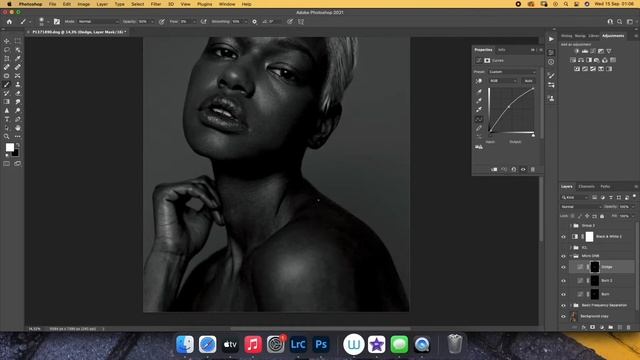
Task: Hide the Burn 2 layer
Action: point(563,281)
